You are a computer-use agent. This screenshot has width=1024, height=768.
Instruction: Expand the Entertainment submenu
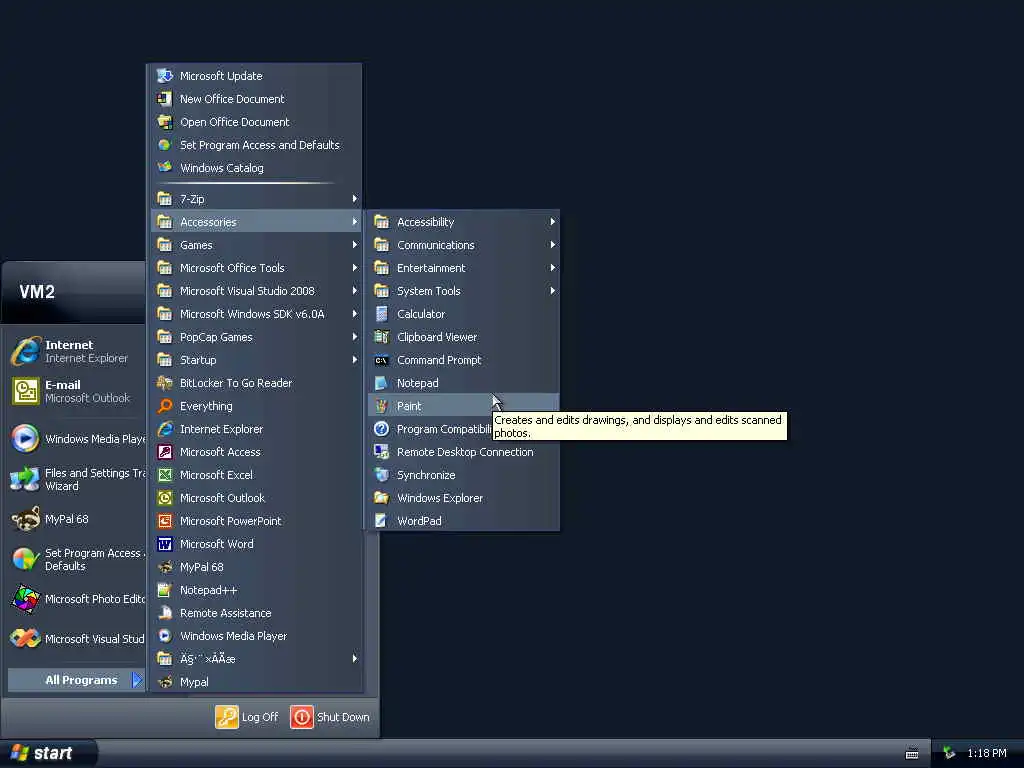click(464, 268)
